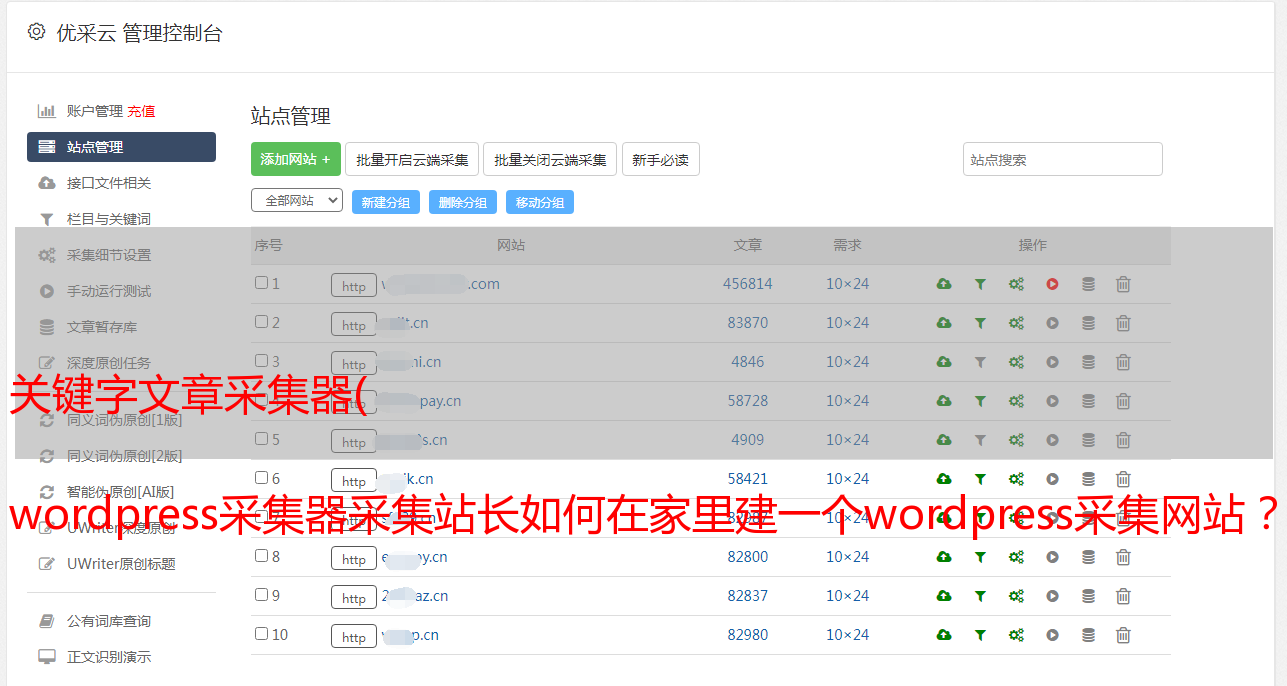Open 智能伪原创[AI版] sidebar item
Image resolution: width=1287 pixels, height=686 pixels.
pos(121,492)
